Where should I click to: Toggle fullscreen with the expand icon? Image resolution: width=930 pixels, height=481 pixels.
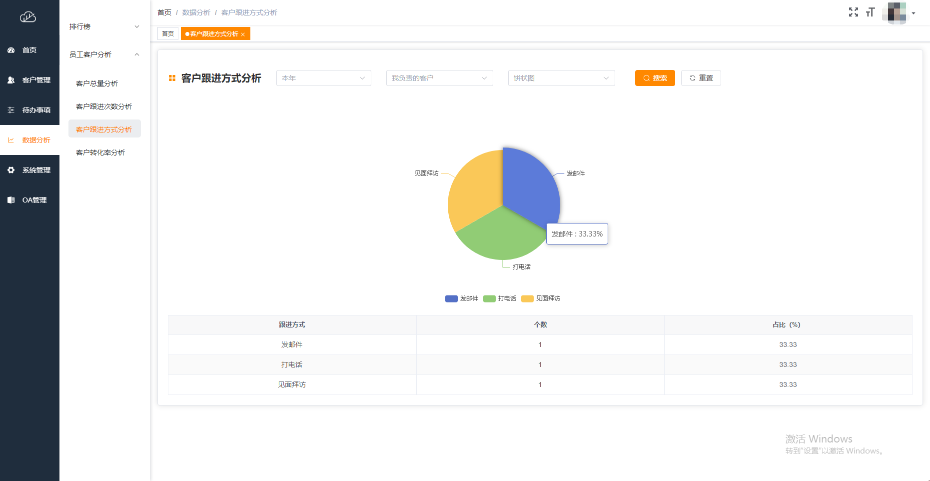click(x=853, y=12)
